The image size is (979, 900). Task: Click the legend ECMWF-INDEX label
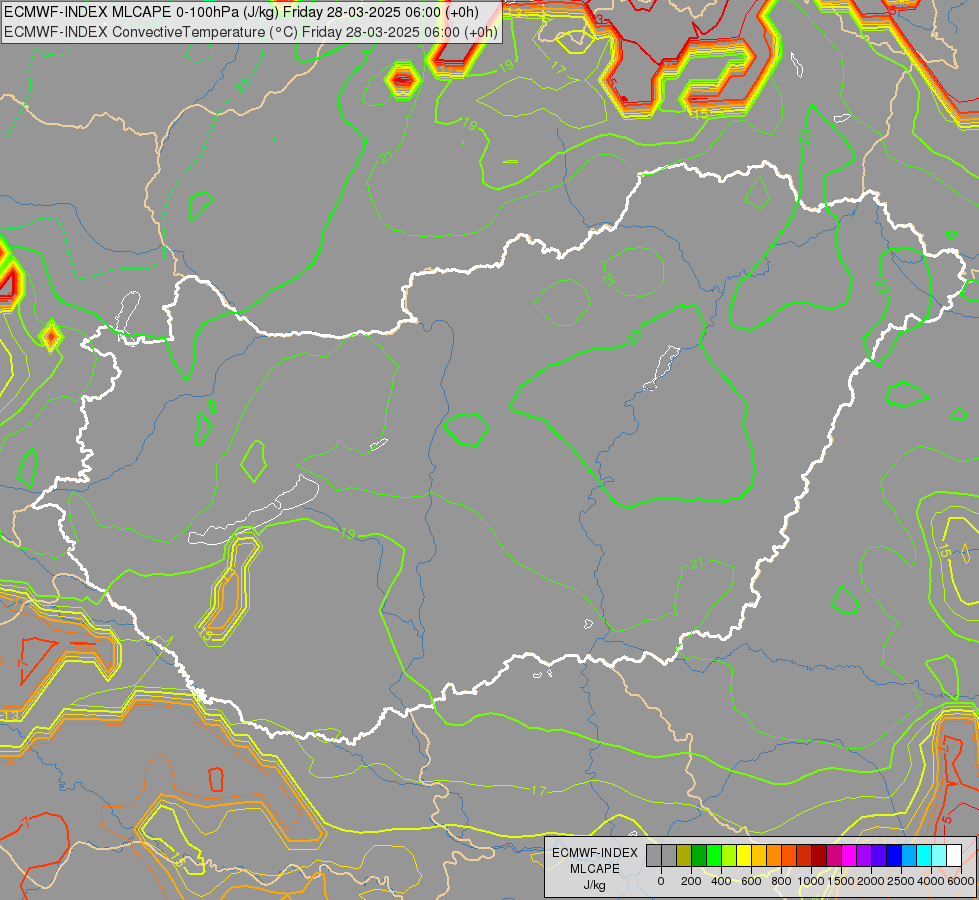click(x=595, y=853)
